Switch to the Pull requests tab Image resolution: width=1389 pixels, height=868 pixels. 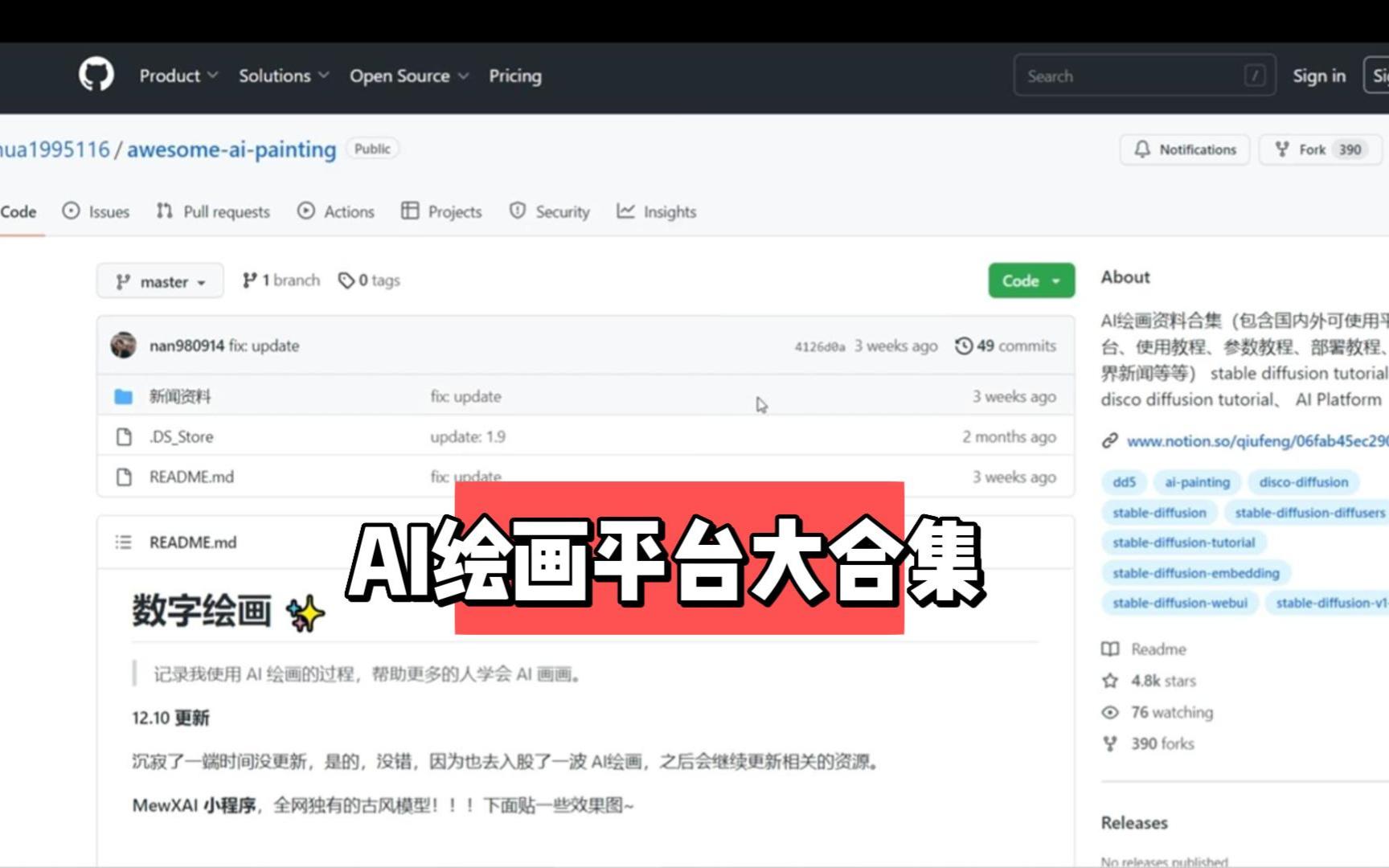[x=213, y=211]
